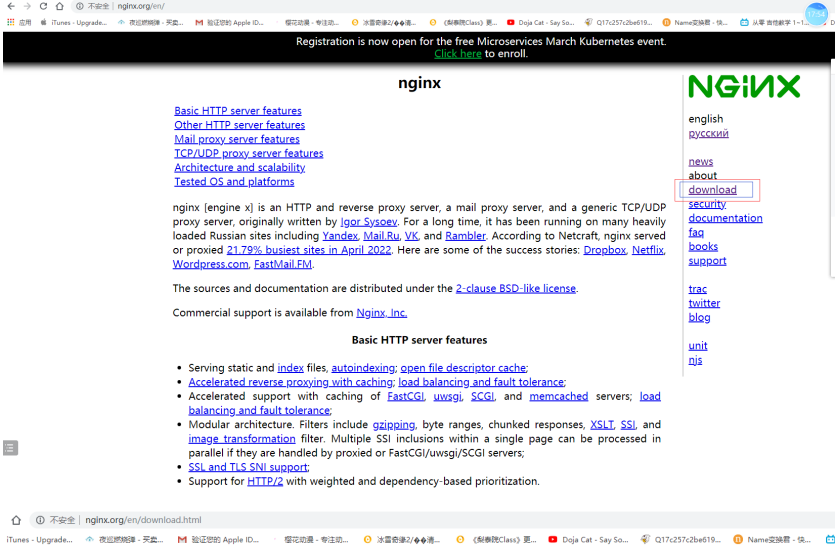838x548 pixels.
Task: Follow the open file descriptor cache link
Action: click(x=463, y=368)
